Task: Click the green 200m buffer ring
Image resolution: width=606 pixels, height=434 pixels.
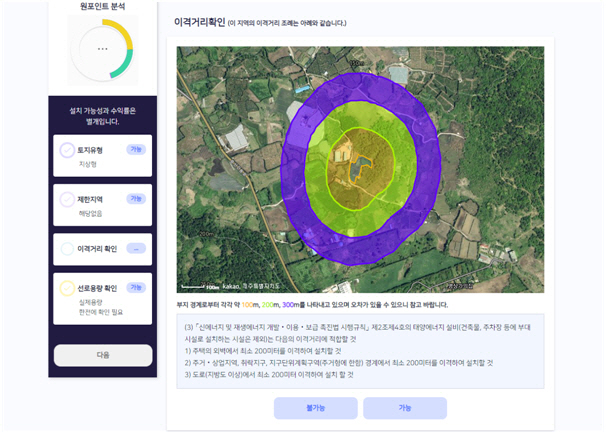Action: [x=406, y=170]
